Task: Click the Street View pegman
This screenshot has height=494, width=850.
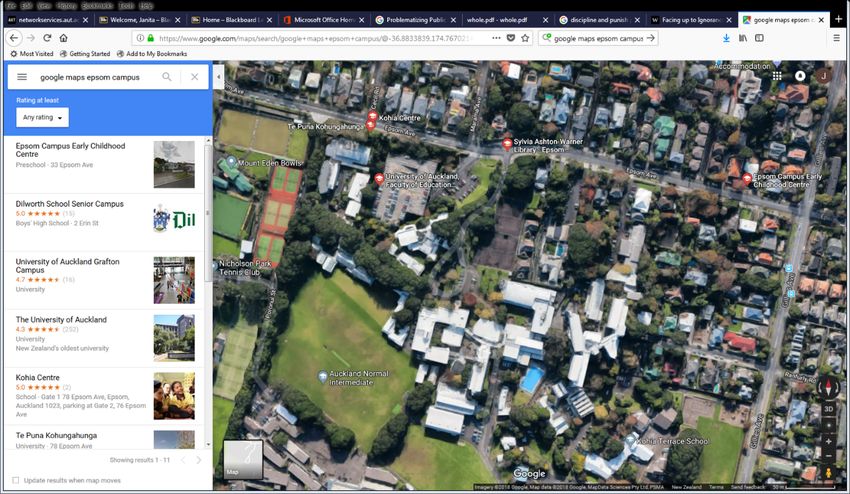Action: pos(828,473)
